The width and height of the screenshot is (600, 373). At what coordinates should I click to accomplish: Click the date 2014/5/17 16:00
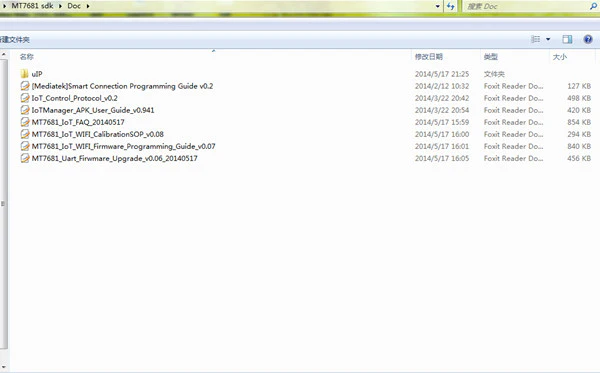point(442,134)
